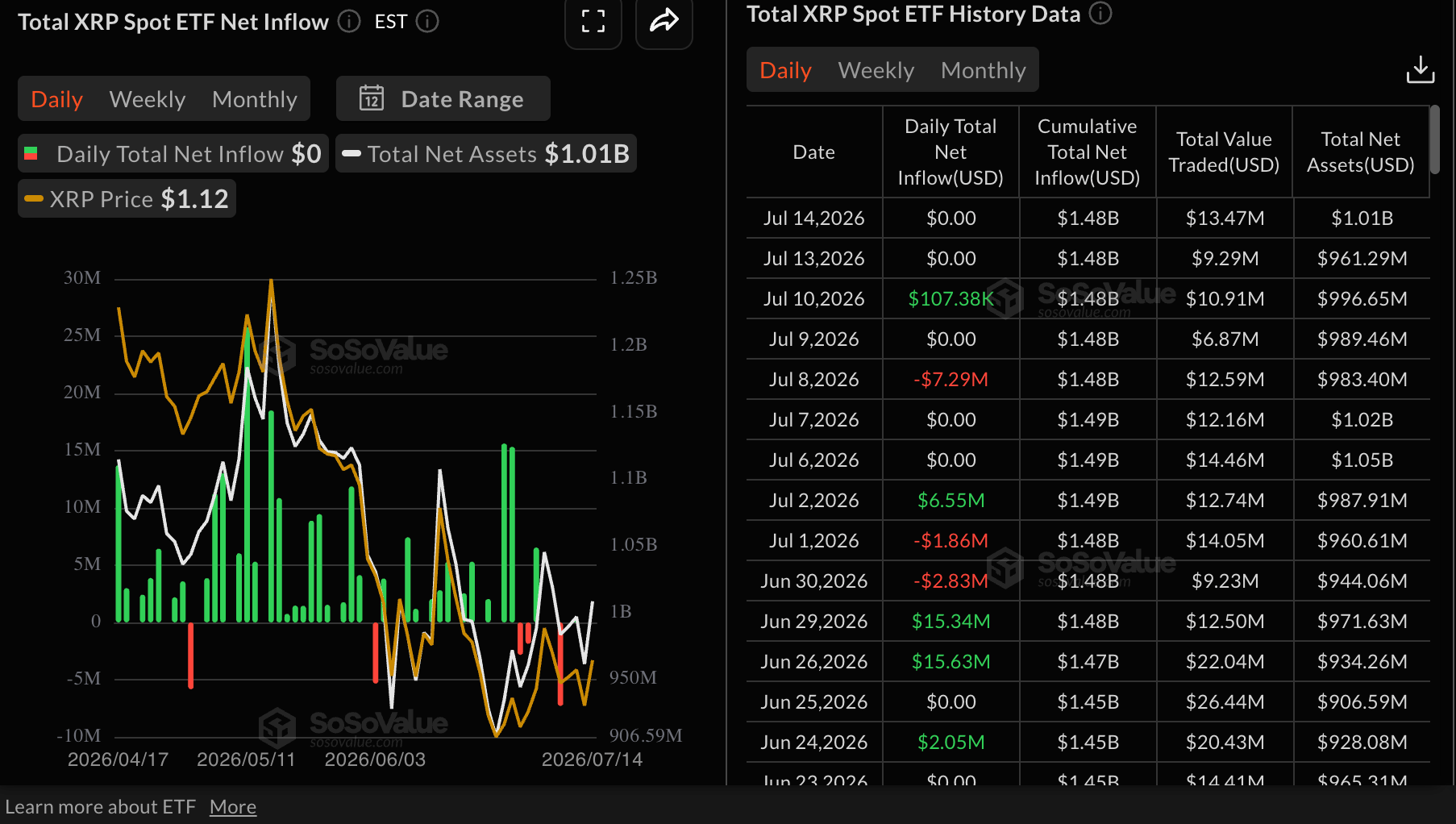This screenshot has height=824, width=1456.
Task: Click 906.59M label on right axis
Action: [x=646, y=735]
